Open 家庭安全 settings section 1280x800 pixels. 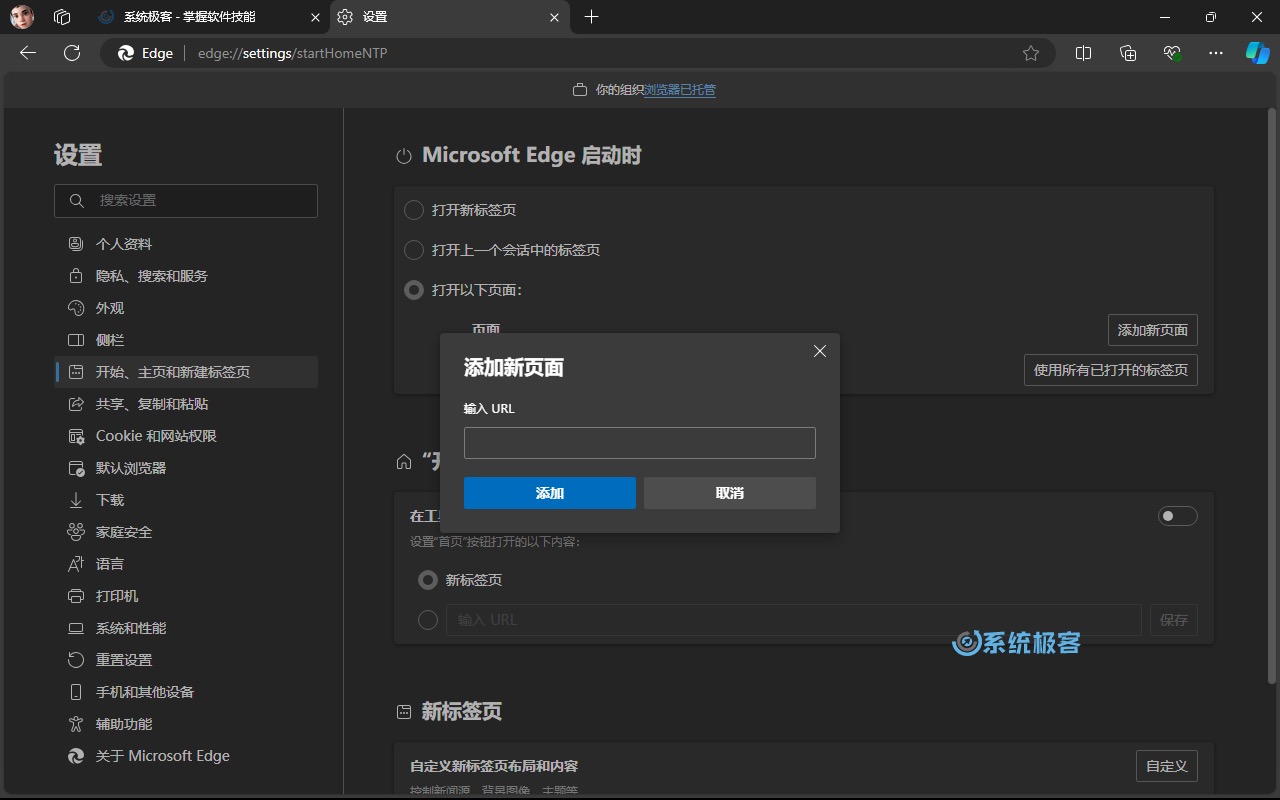pyautogui.click(x=186, y=532)
